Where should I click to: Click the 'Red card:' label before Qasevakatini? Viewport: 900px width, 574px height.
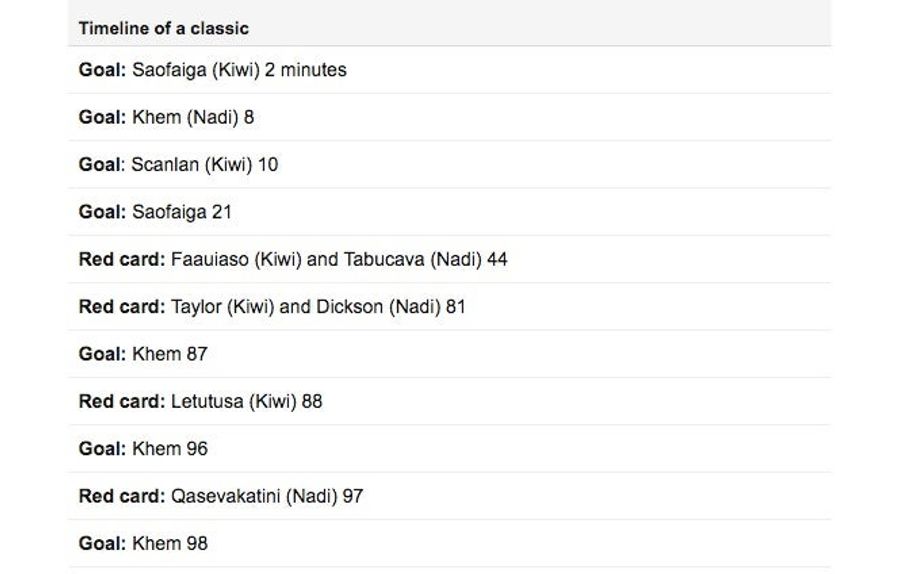pos(122,496)
